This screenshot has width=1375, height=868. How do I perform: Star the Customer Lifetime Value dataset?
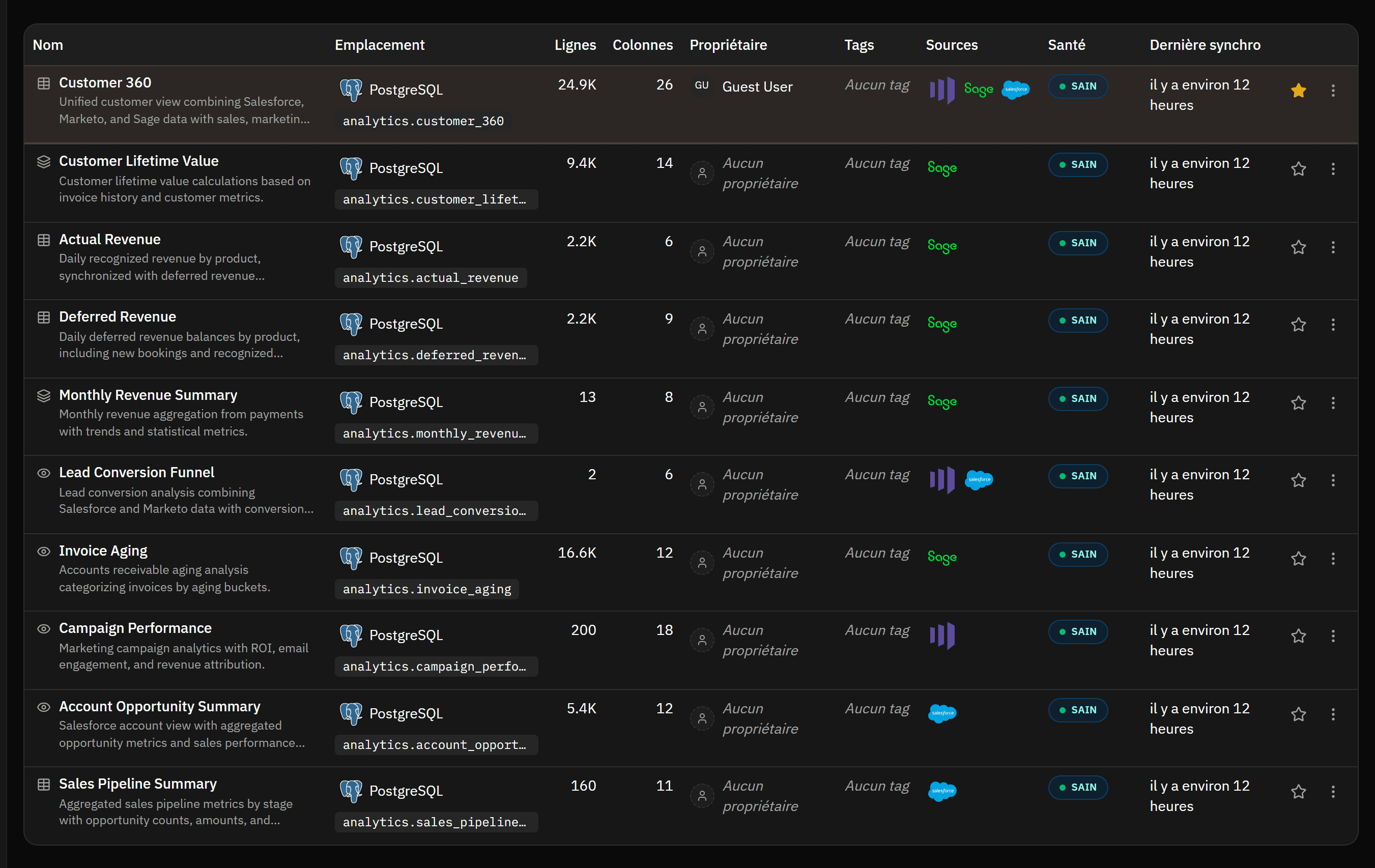1299,168
